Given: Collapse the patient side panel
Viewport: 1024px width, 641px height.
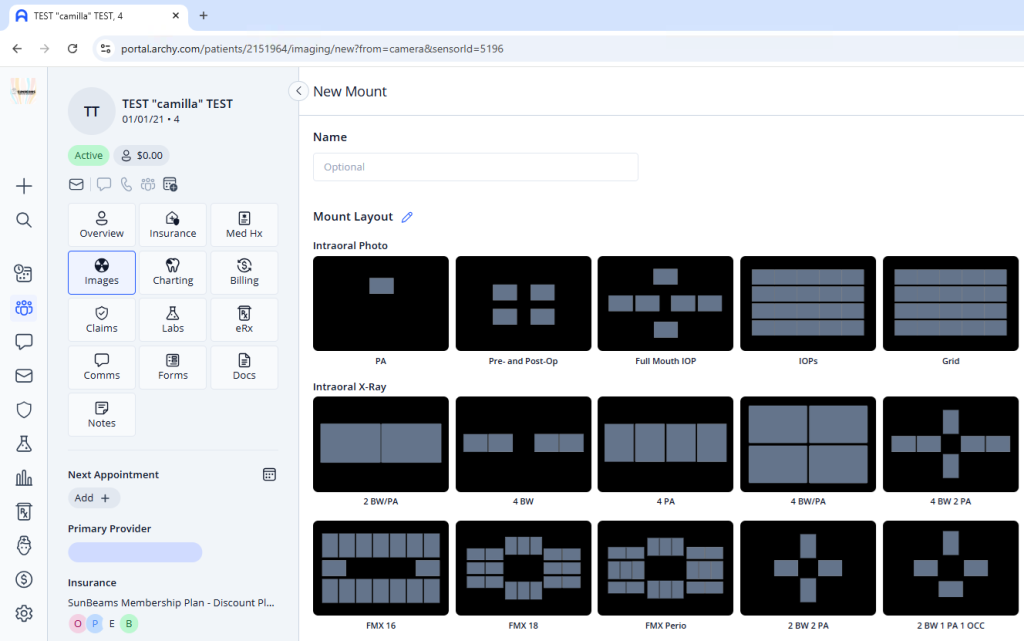Looking at the screenshot, I should click(x=298, y=91).
